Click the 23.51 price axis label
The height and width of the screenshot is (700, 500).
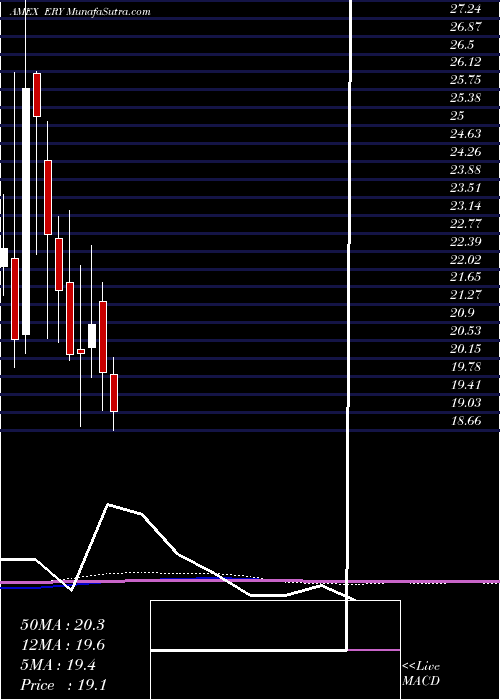point(466,188)
